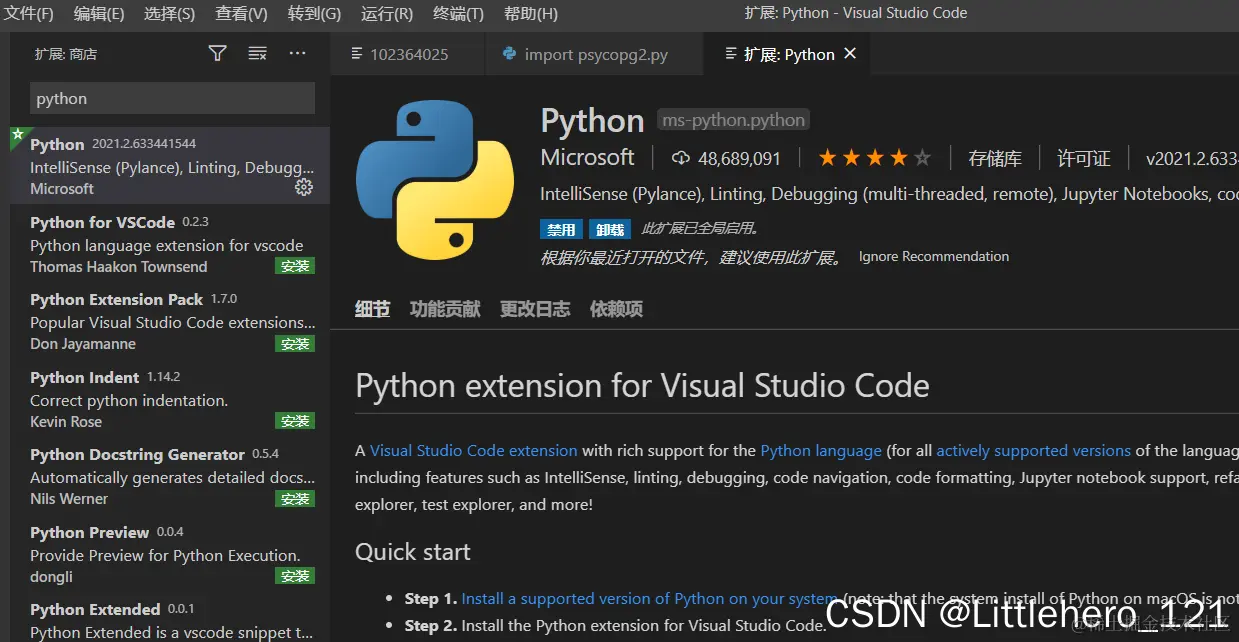Install Python for VSCode extension
The width and height of the screenshot is (1239, 642).
point(295,266)
